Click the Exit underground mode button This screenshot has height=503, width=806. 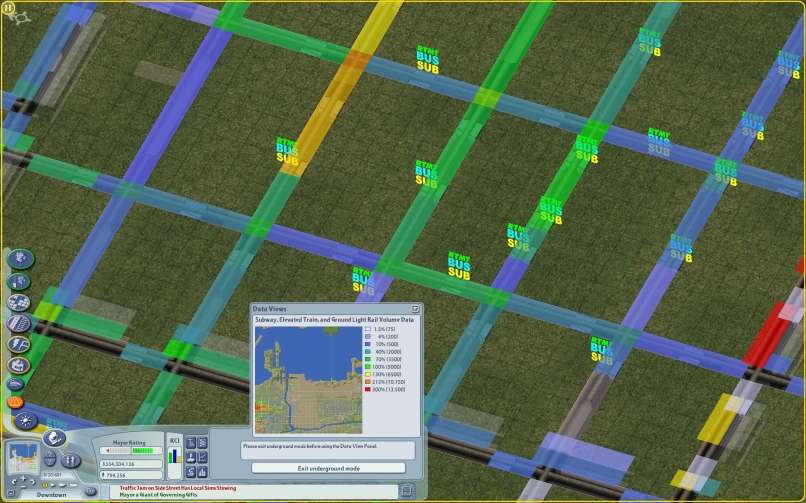328,468
